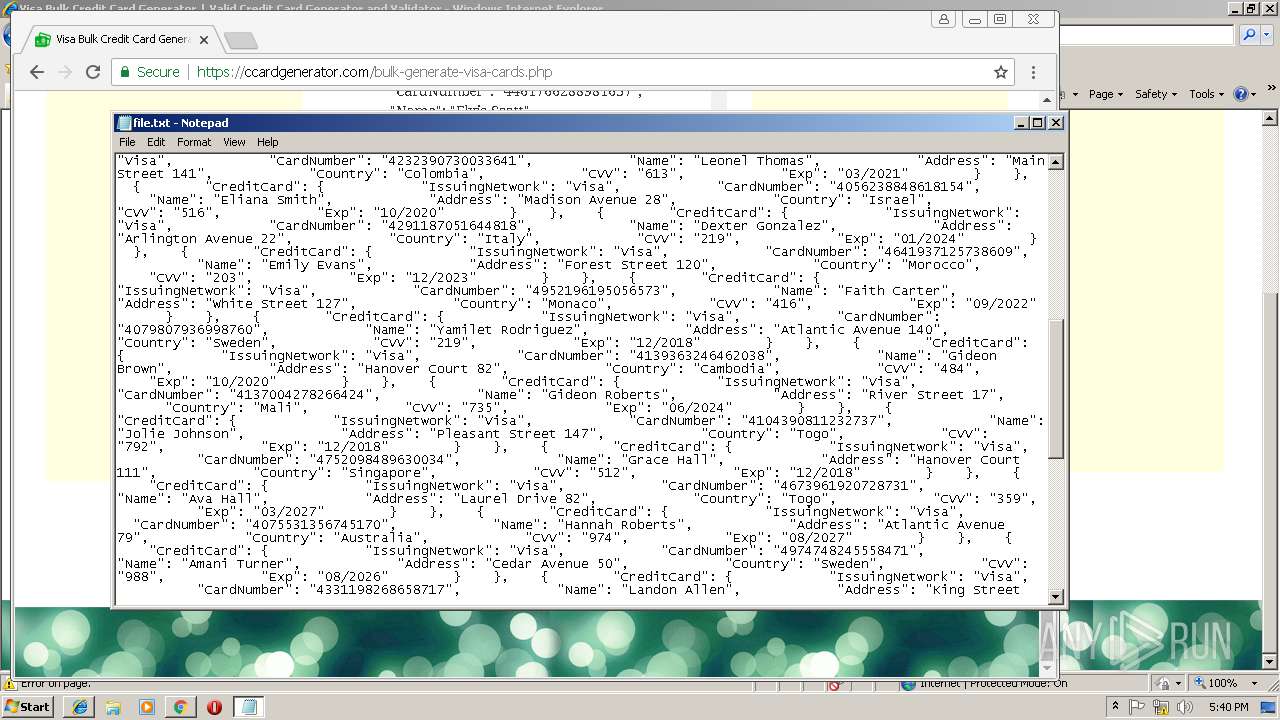Click the Notepad title bar icon

(124, 123)
